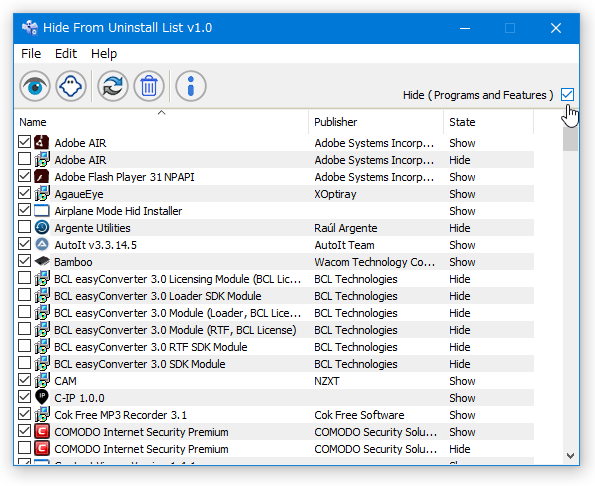Click Hide state of Argente Utilities
The height and width of the screenshot is (486, 595).
click(x=460, y=228)
